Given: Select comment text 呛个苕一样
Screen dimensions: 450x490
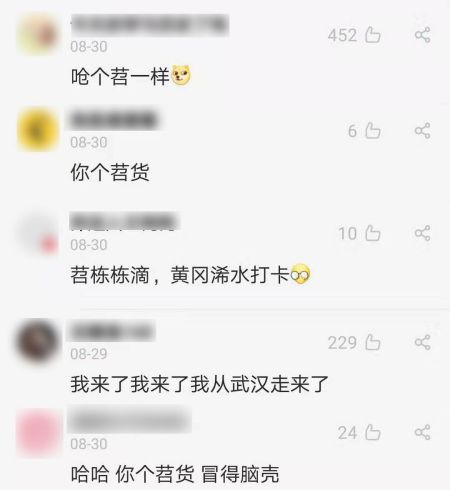Looking at the screenshot, I should pyautogui.click(x=120, y=76).
